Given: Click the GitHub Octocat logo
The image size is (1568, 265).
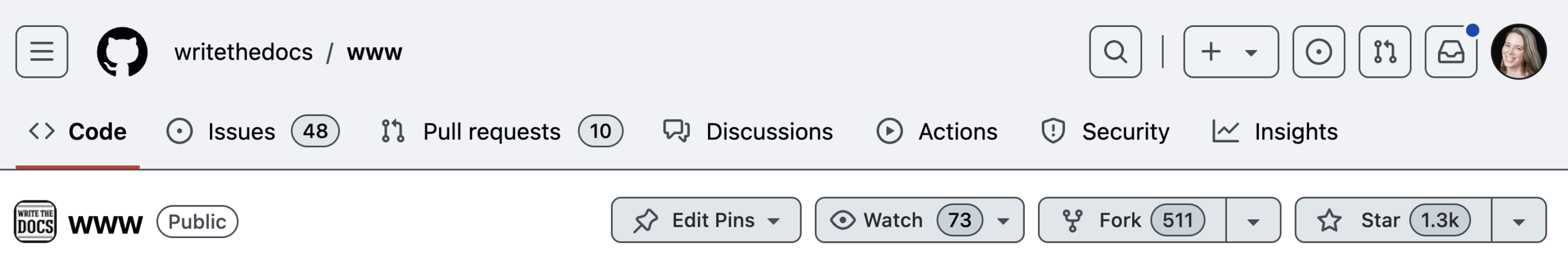Looking at the screenshot, I should 122,51.
